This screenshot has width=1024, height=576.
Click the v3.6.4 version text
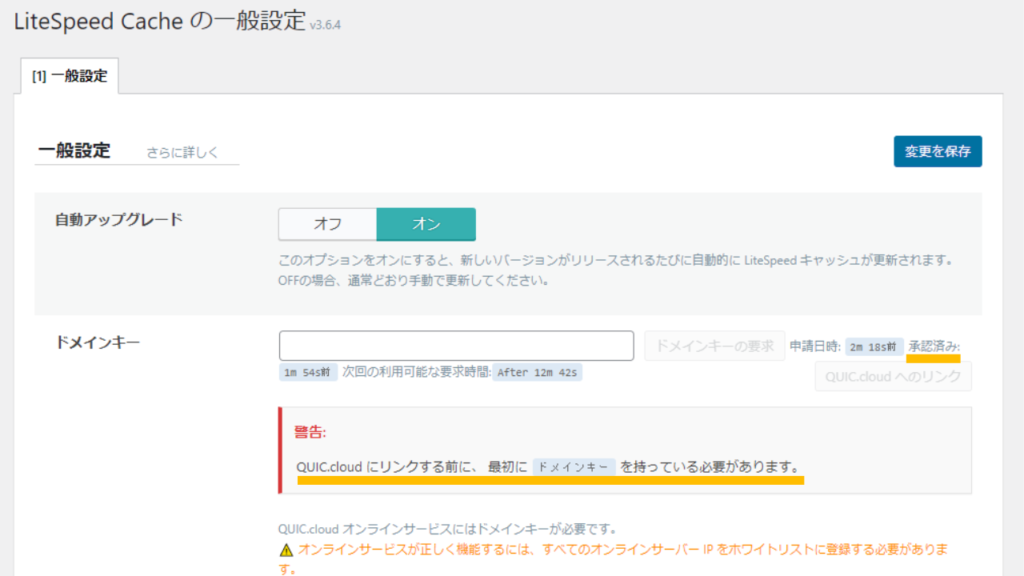325,25
